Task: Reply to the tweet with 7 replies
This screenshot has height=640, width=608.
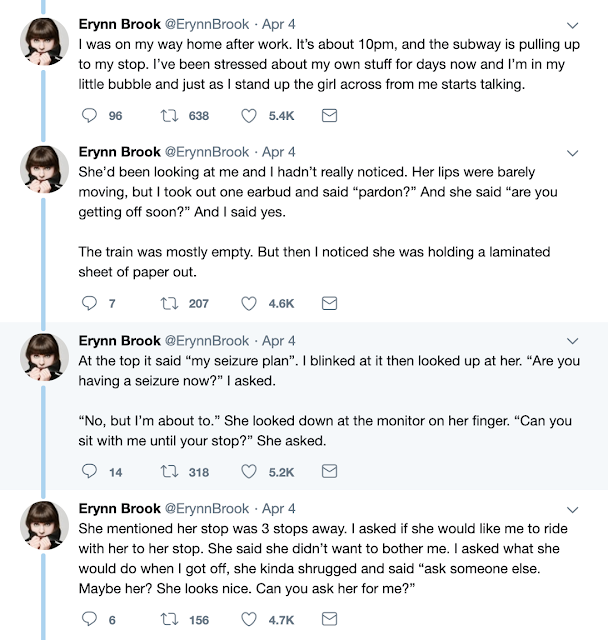Action: 88,303
